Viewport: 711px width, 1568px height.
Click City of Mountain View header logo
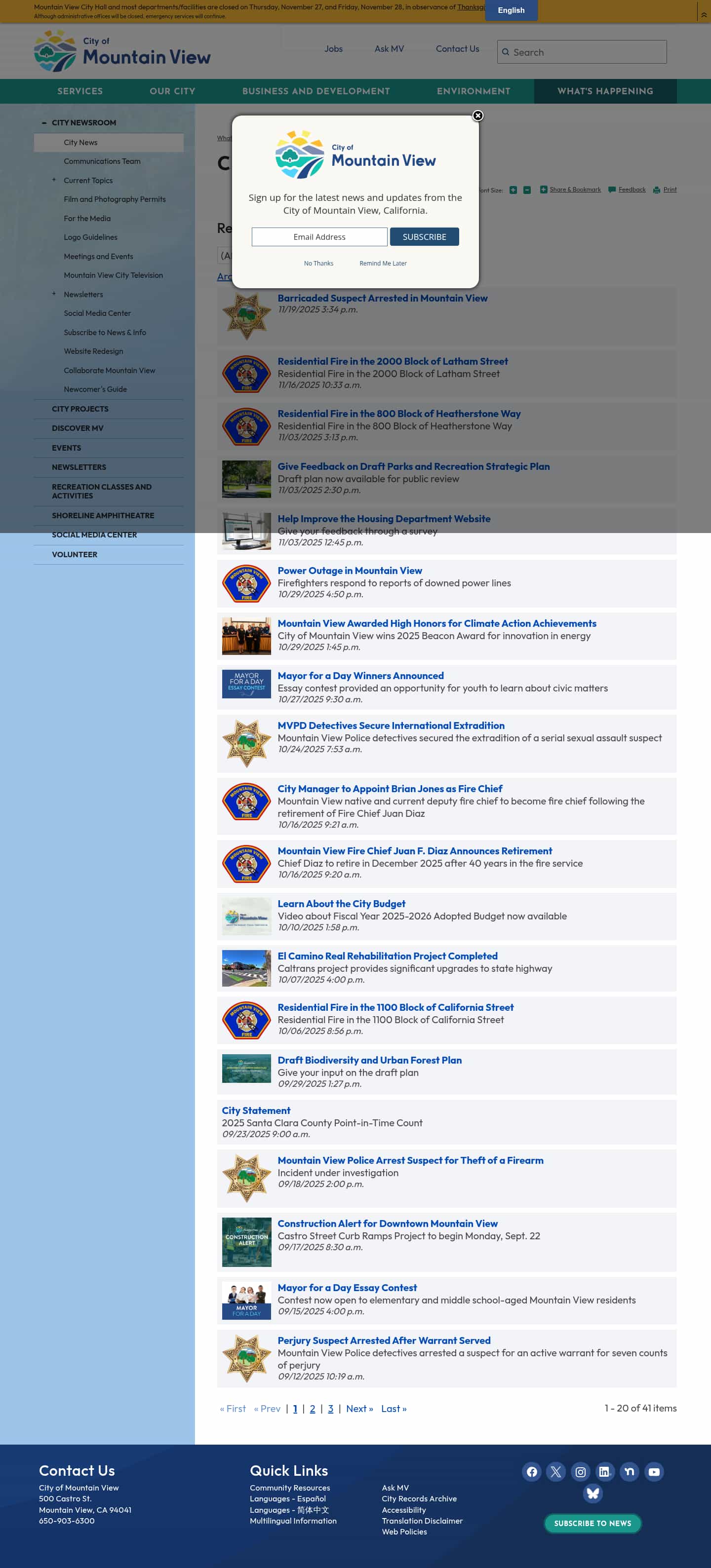coord(122,51)
